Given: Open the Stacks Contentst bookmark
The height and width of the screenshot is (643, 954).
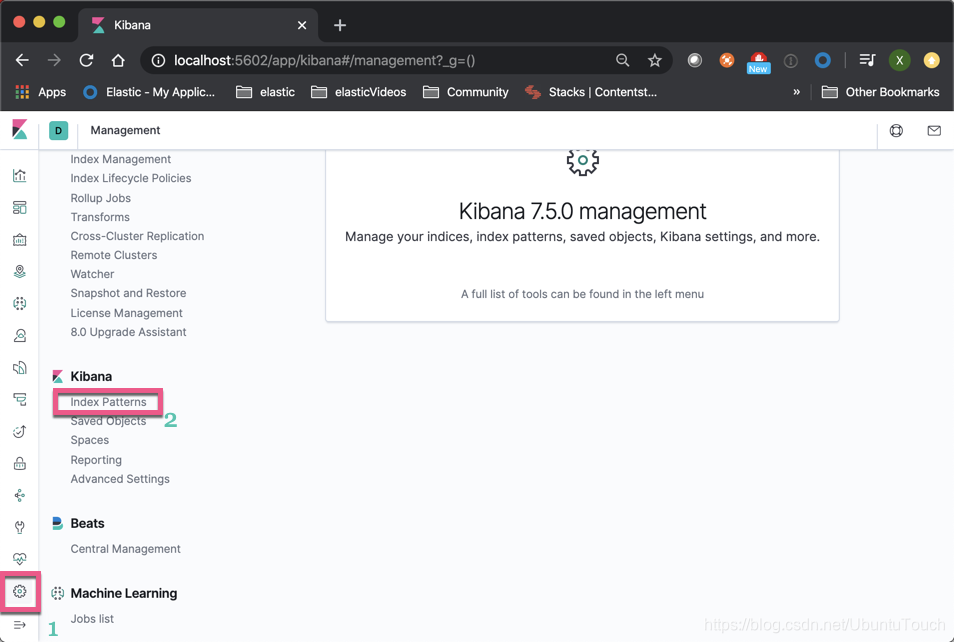Looking at the screenshot, I should [x=600, y=91].
